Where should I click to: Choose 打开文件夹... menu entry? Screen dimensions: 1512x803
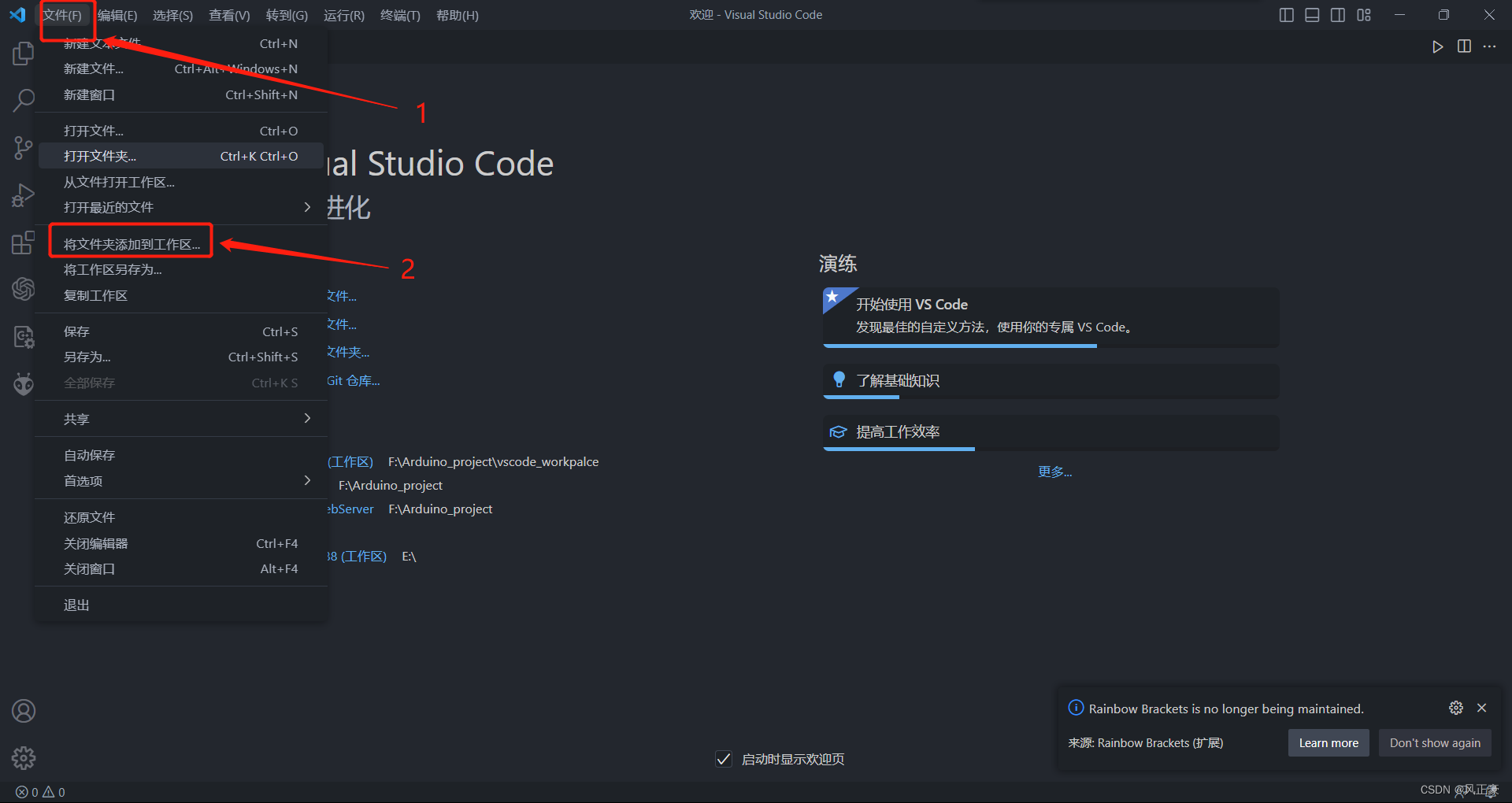181,156
